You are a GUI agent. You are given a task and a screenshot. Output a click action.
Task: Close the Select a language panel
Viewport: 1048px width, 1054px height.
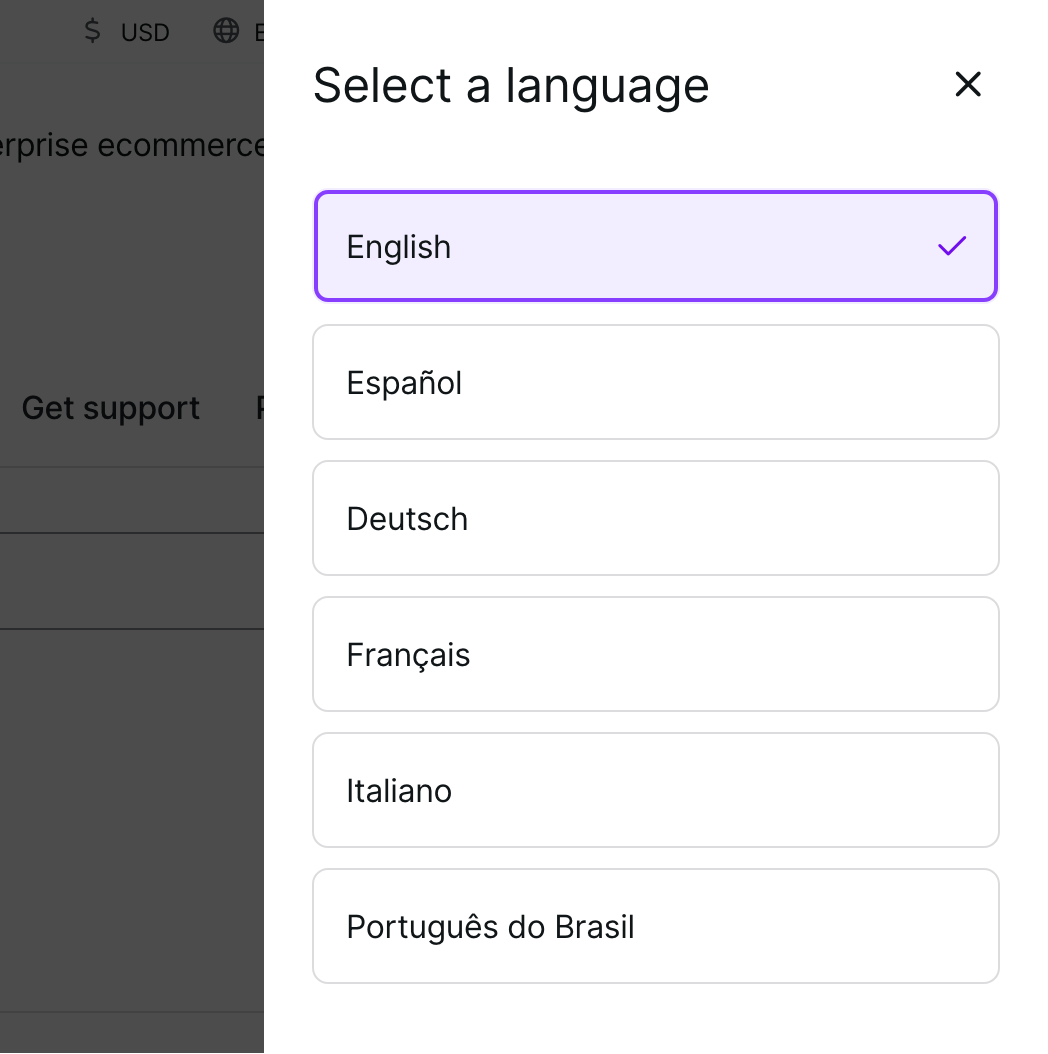pyautogui.click(x=968, y=85)
